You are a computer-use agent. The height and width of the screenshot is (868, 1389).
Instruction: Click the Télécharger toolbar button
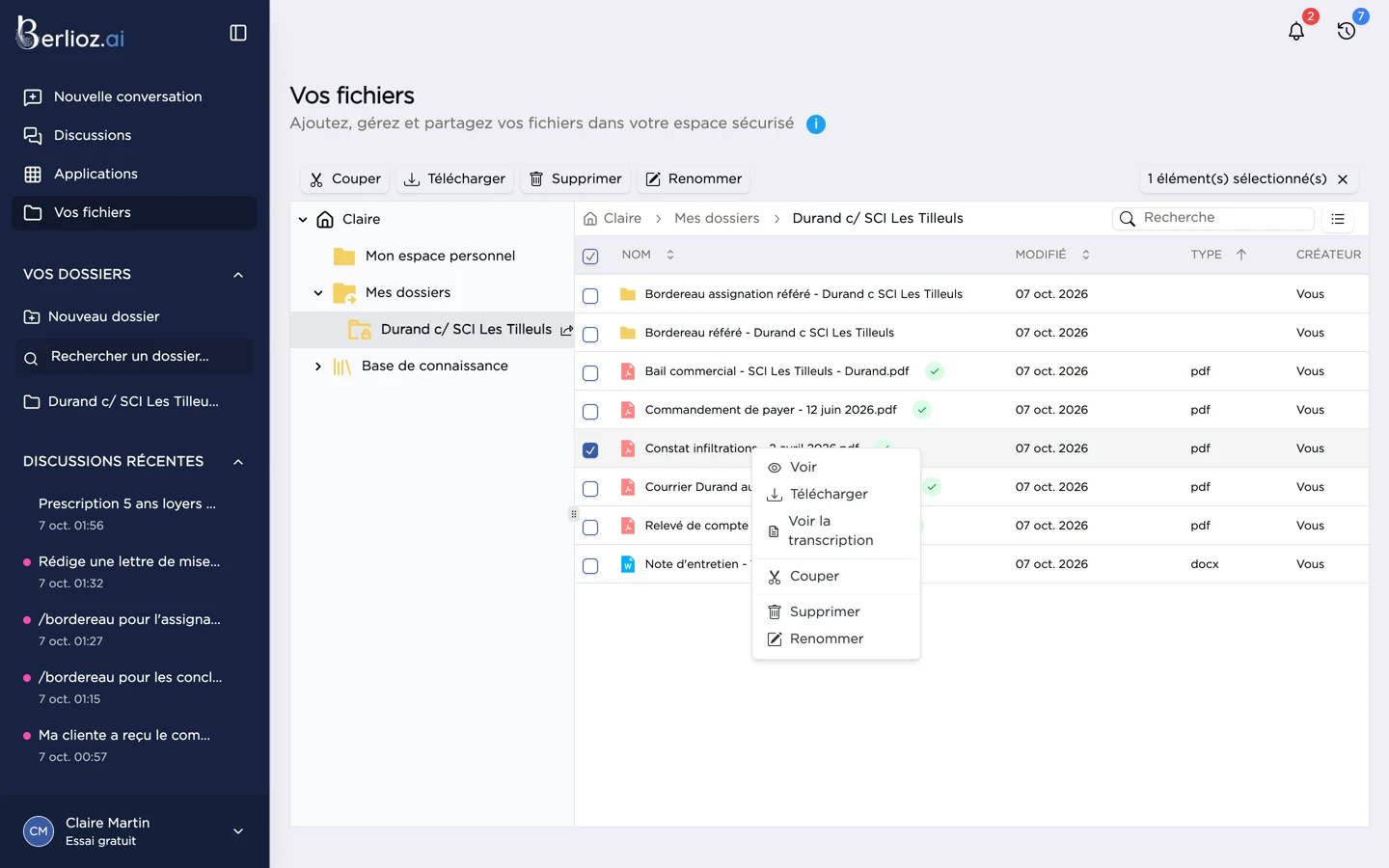(x=454, y=179)
